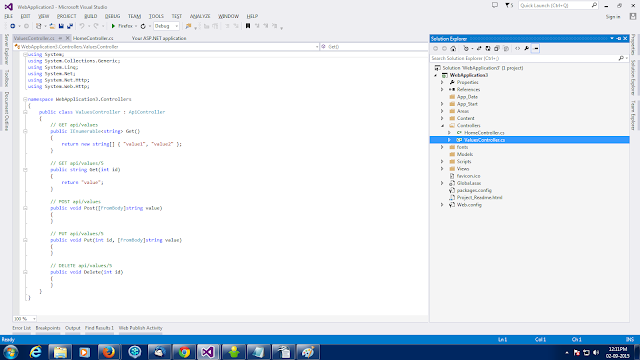Viewport: 640px width, 360px height.
Task: Close the ValuesController.cs tab
Action: tap(68, 38)
